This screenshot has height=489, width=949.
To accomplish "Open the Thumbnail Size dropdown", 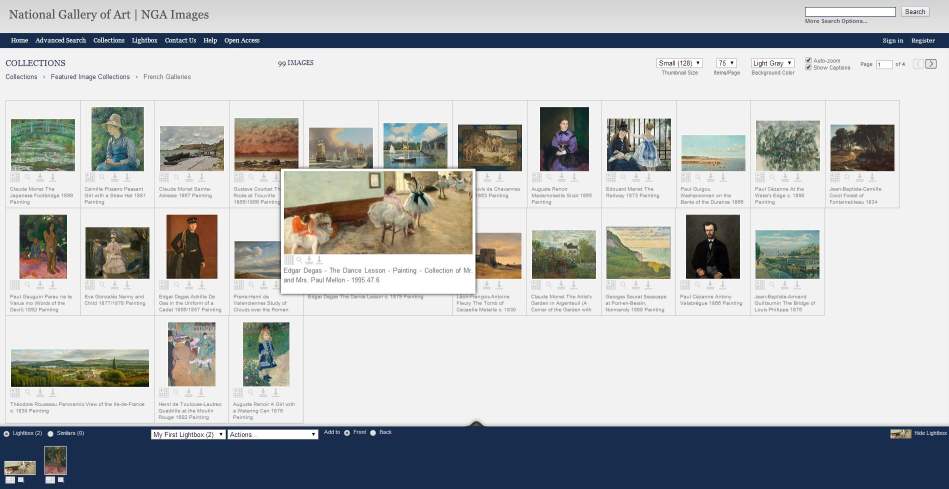I will (x=679, y=63).
